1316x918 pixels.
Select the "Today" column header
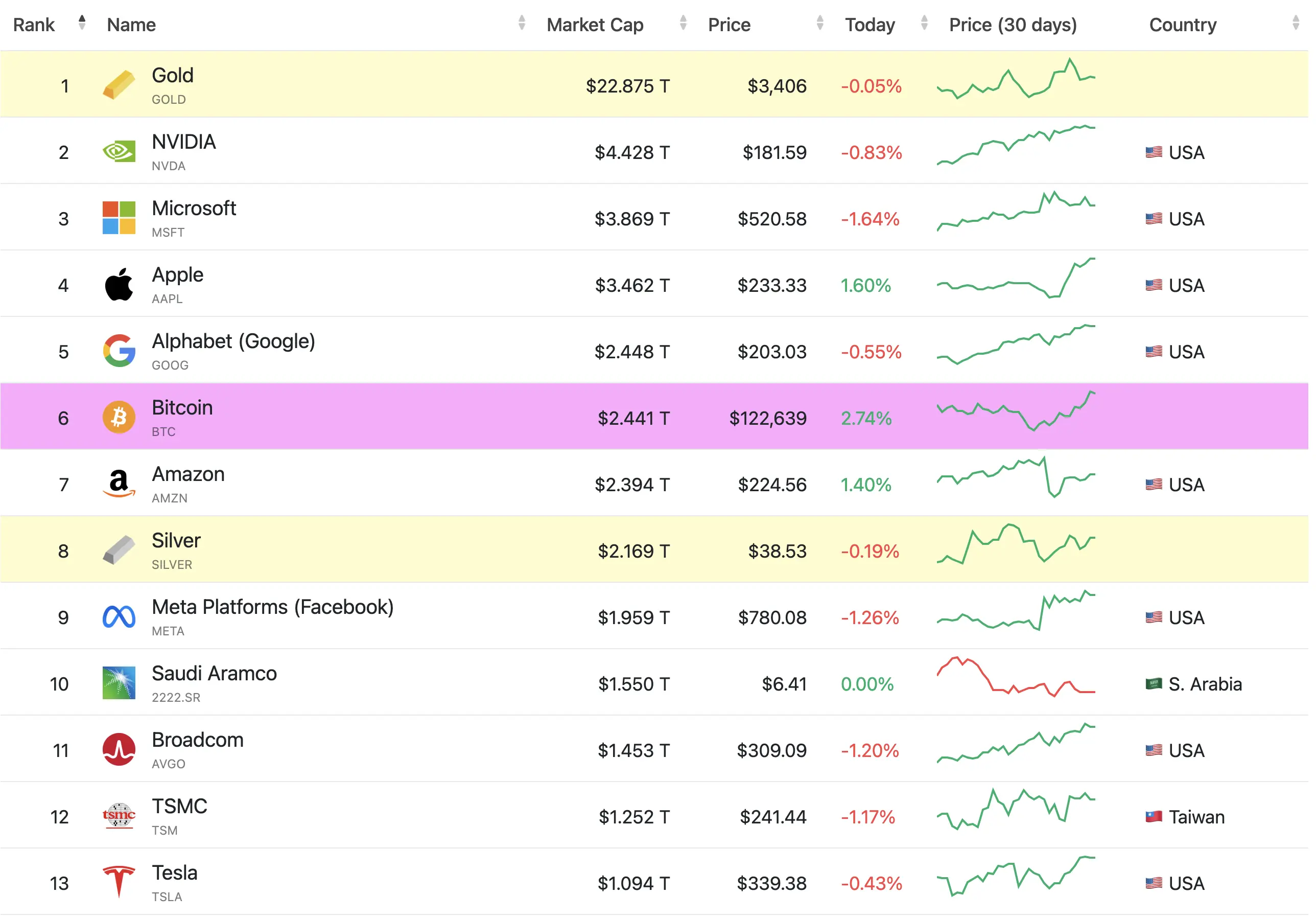[x=869, y=24]
